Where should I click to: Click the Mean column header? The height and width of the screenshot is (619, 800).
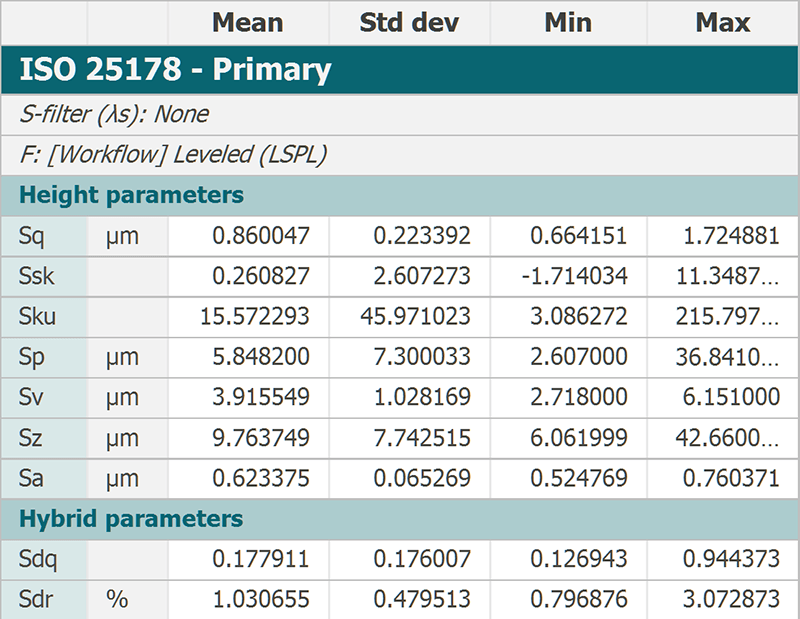[248, 23]
